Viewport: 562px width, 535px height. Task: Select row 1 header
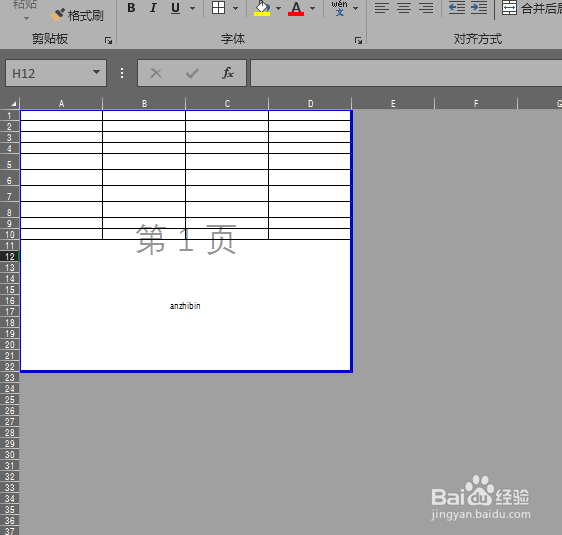pos(10,115)
